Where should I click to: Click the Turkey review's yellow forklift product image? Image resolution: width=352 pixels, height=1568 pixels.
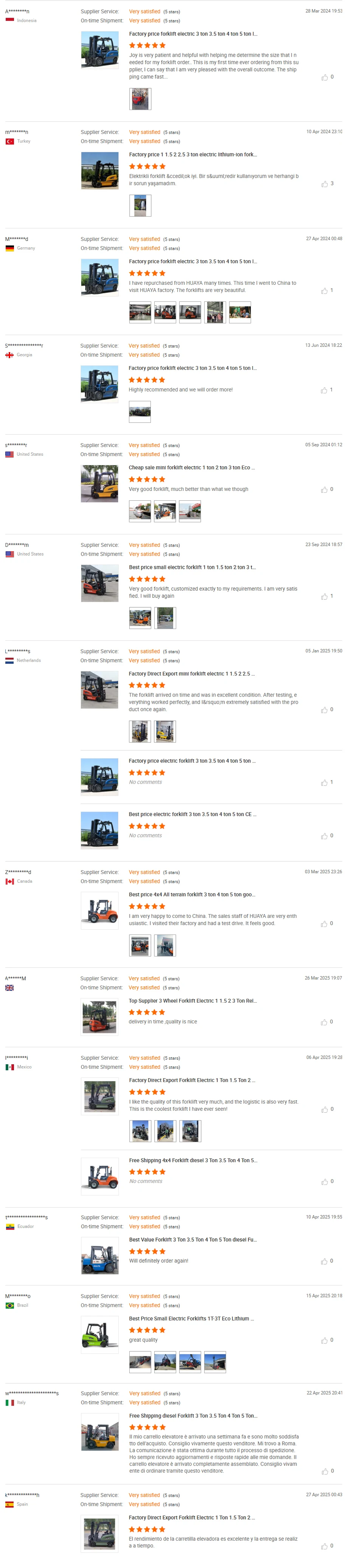(100, 171)
